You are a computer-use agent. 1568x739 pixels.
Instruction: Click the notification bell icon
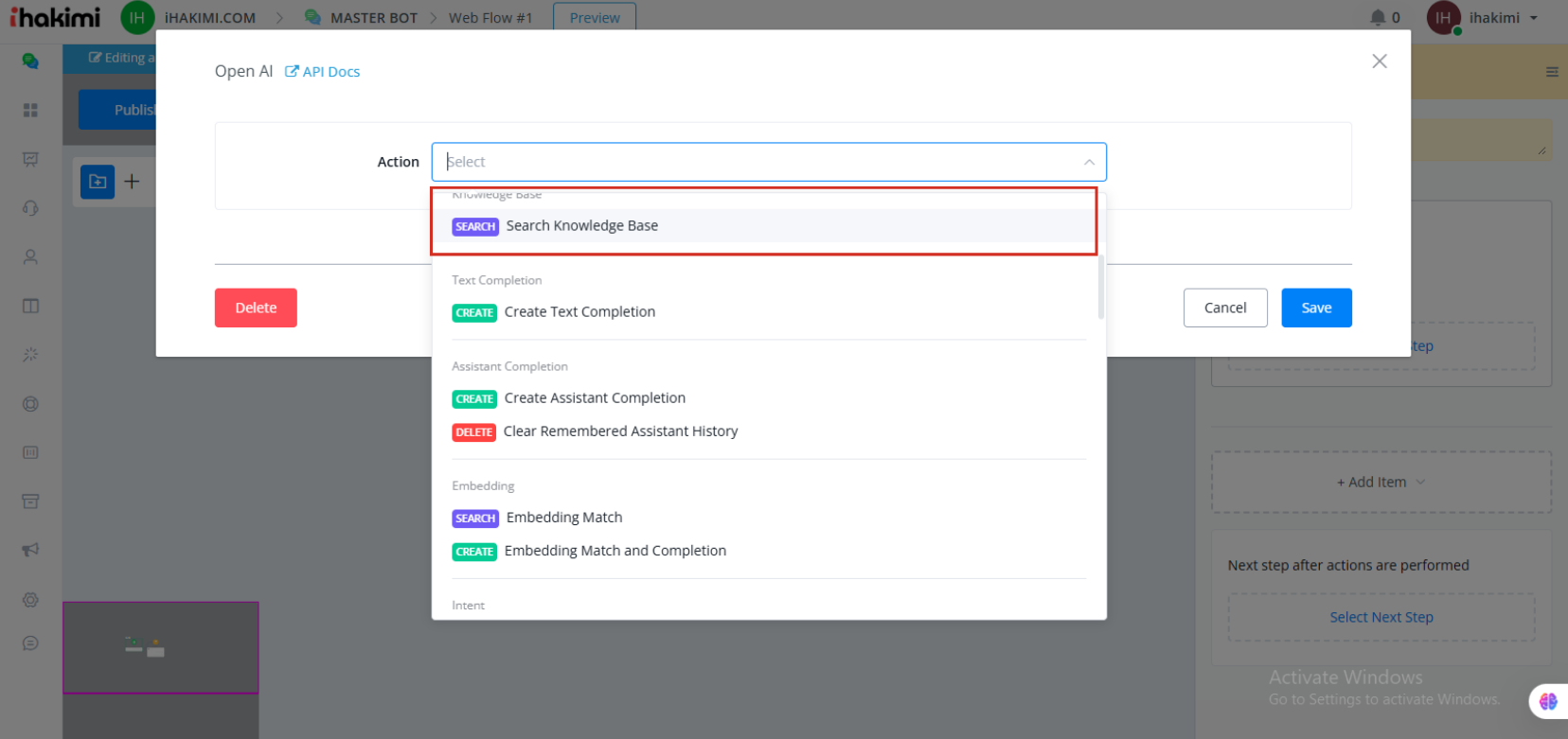pyautogui.click(x=1378, y=17)
